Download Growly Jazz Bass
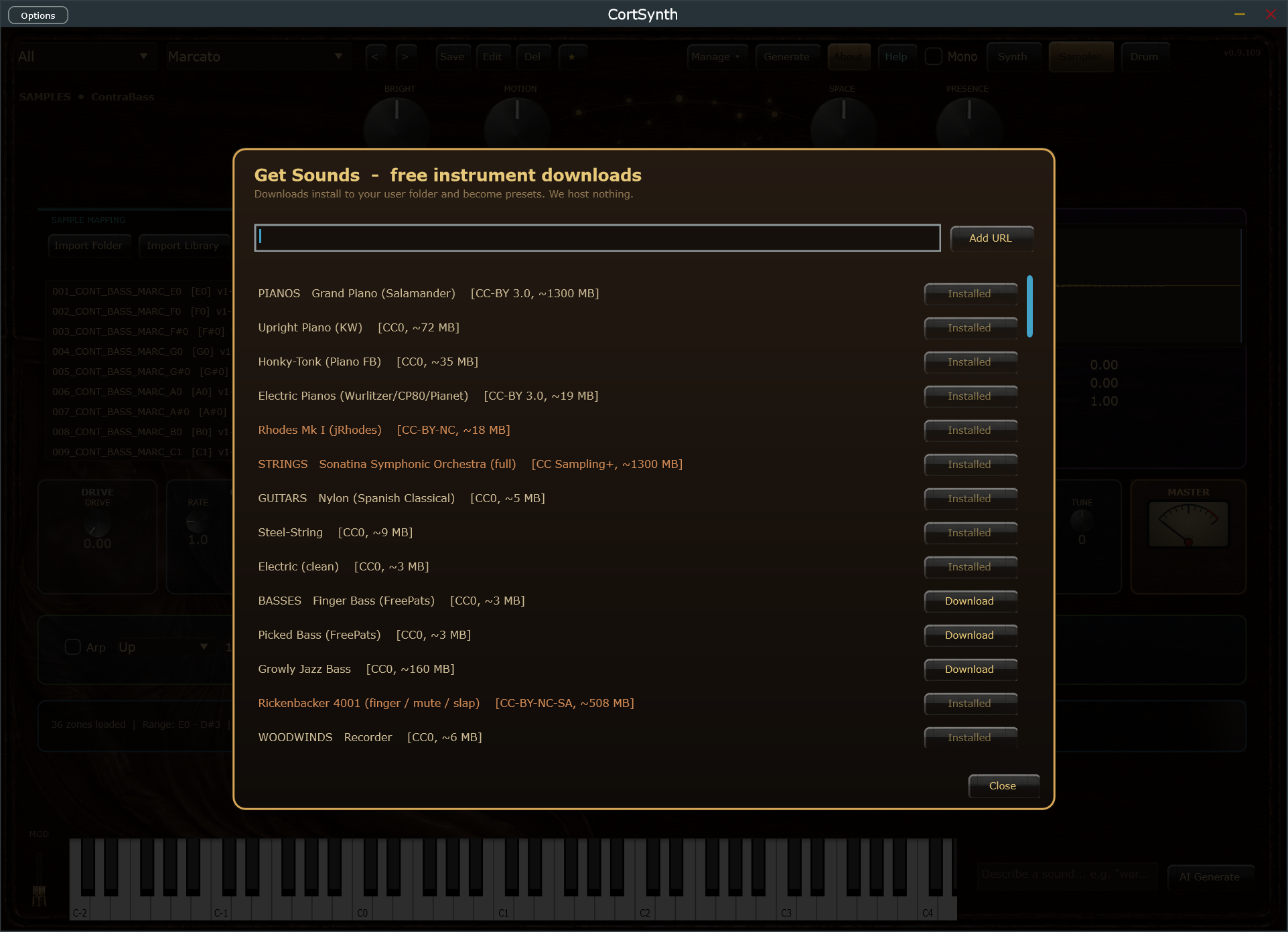The height and width of the screenshot is (932, 1288). coord(970,669)
